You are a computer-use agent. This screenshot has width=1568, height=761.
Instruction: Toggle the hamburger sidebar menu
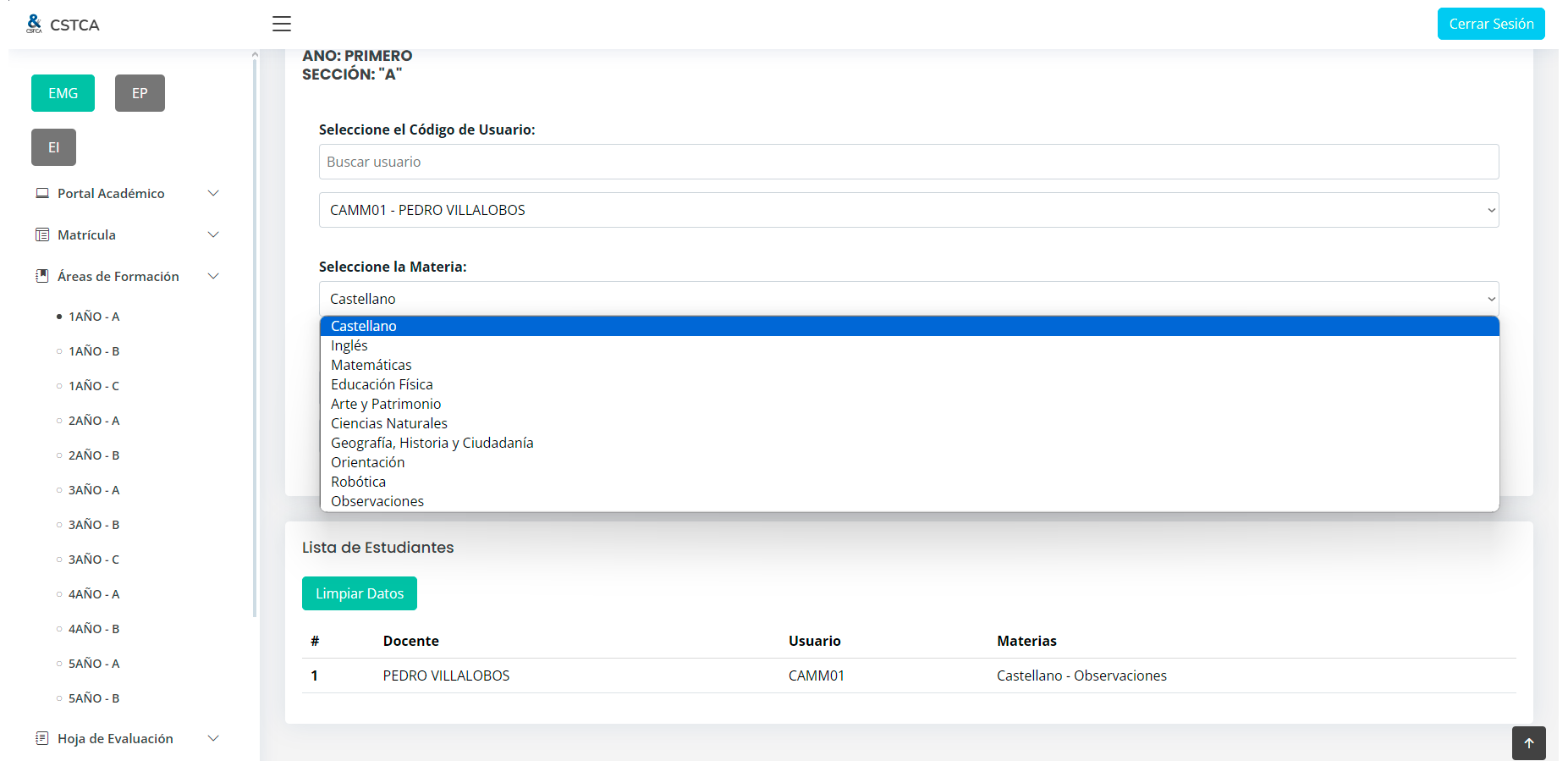pos(282,24)
